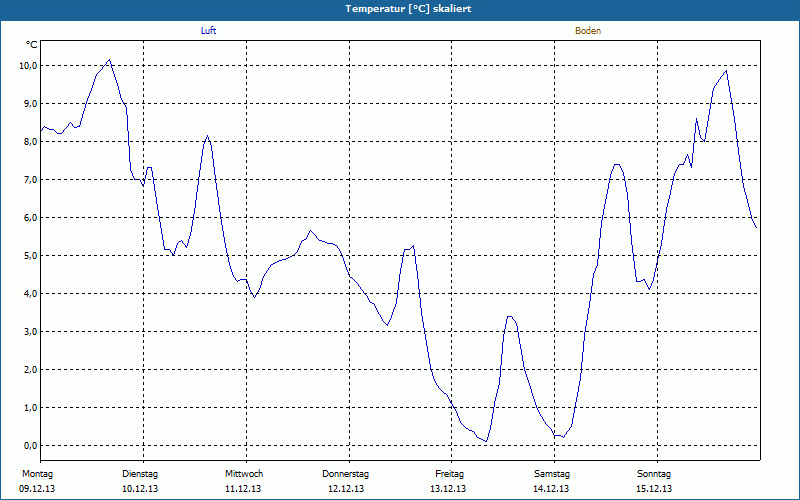Click the 0,0 y-axis value
This screenshot has width=800, height=500.
(x=31, y=445)
